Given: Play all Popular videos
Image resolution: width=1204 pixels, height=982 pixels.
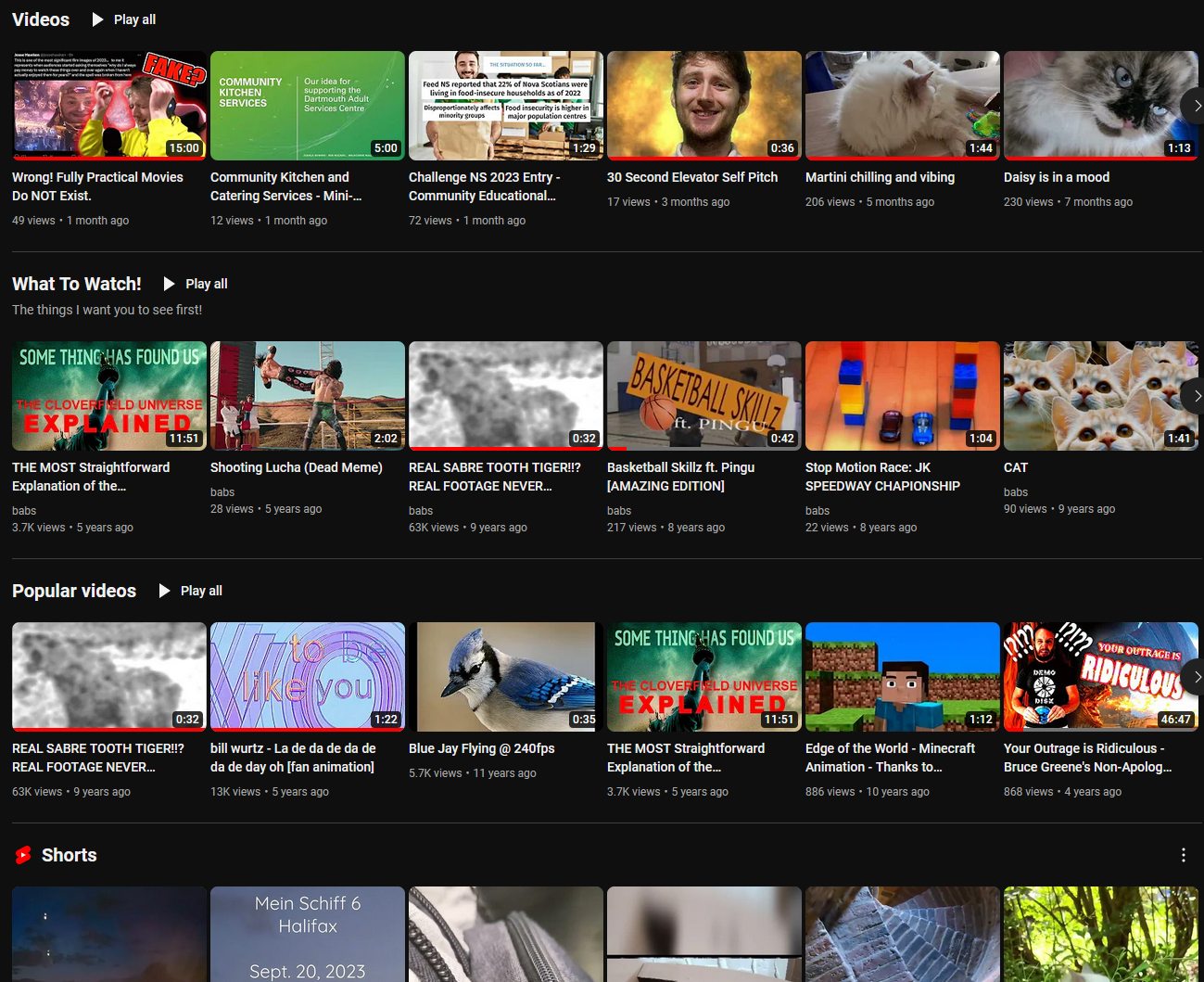Looking at the screenshot, I should click(x=190, y=591).
